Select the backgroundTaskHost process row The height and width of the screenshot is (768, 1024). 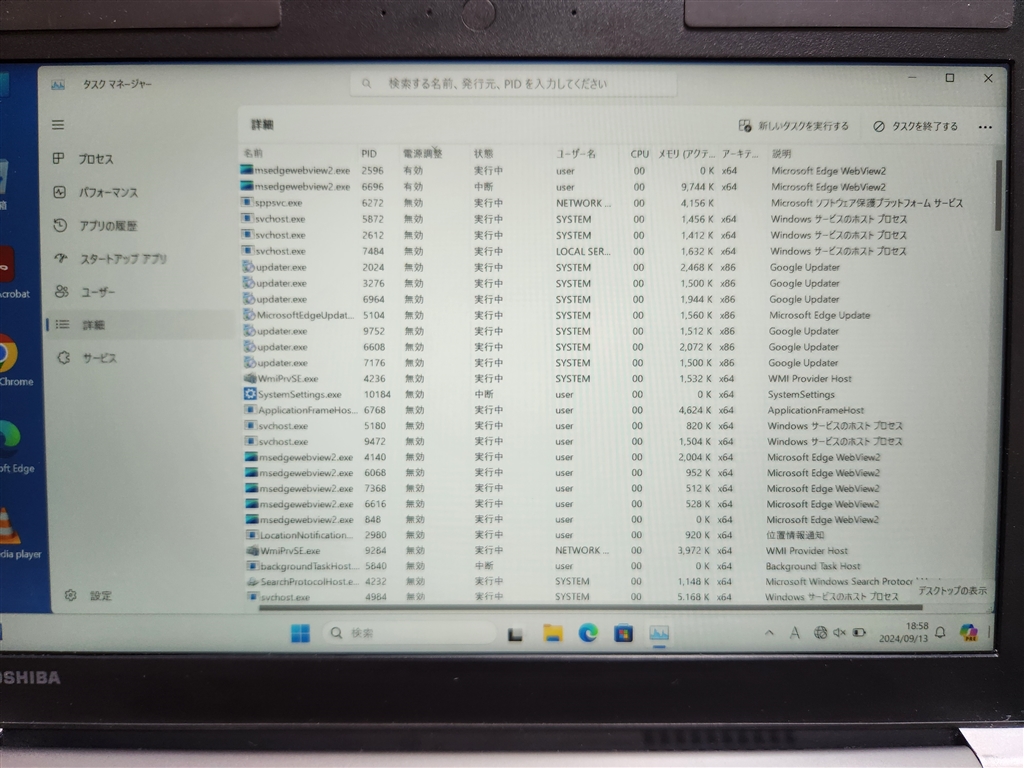[x=616, y=566]
